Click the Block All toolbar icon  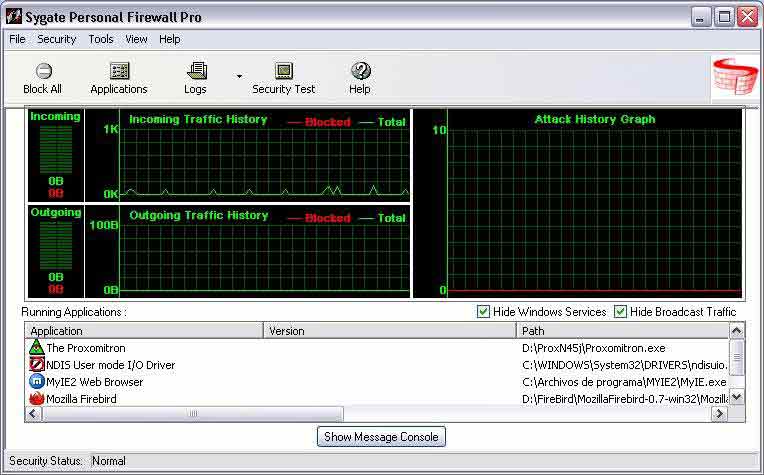[x=43, y=71]
